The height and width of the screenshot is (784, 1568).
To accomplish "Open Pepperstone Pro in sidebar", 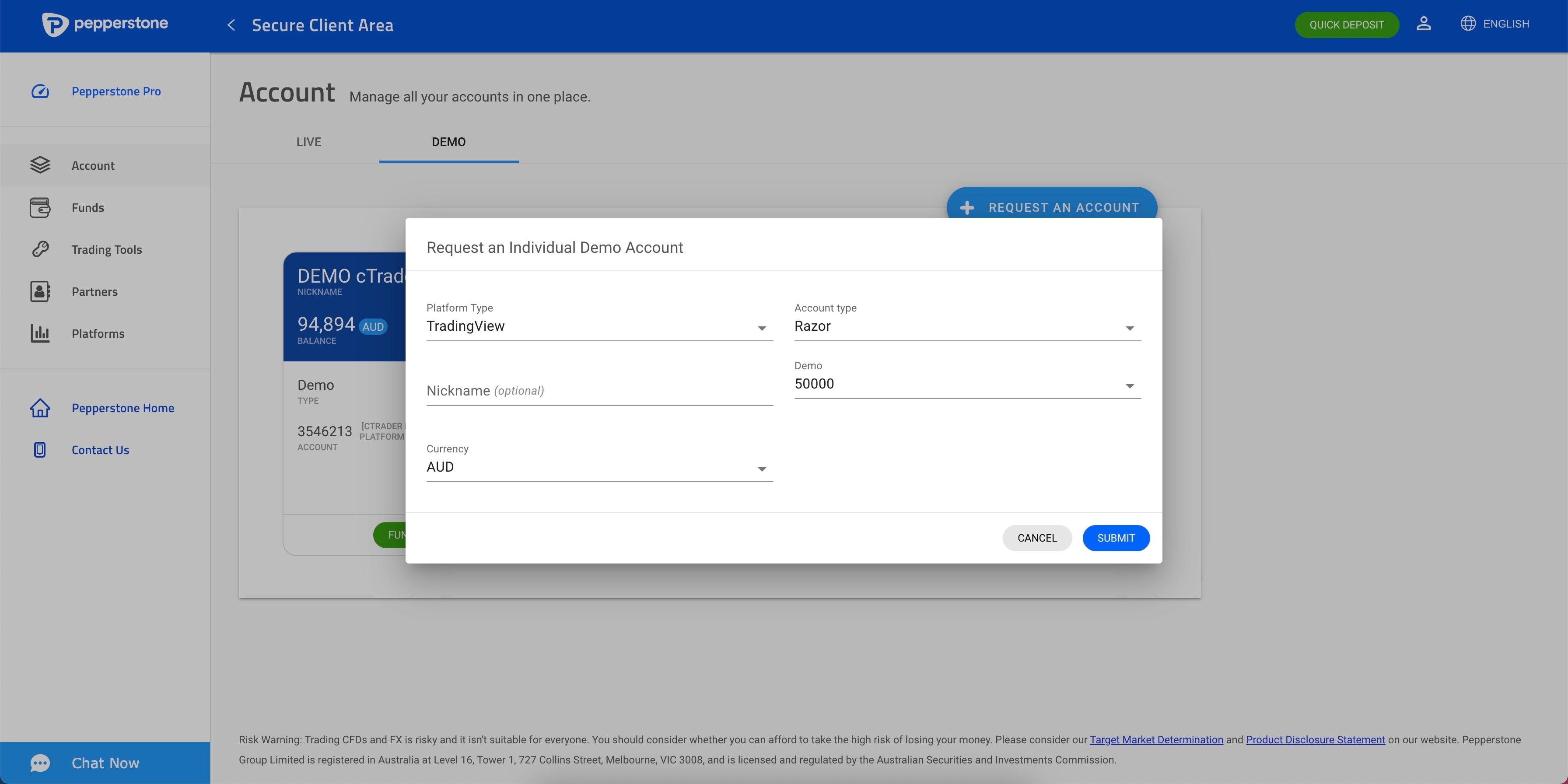I will point(105,91).
